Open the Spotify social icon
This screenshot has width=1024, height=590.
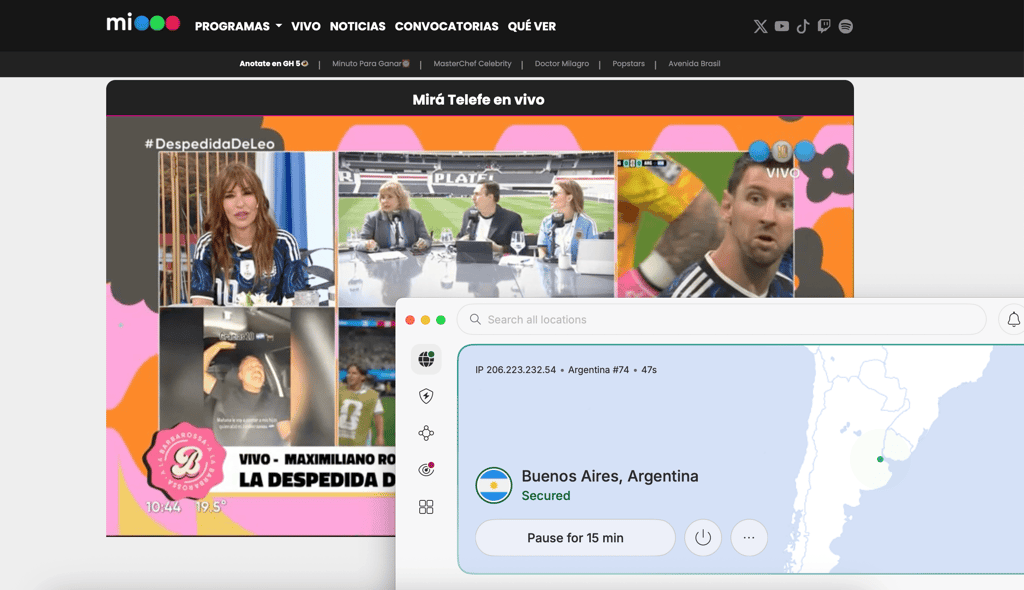pos(846,26)
